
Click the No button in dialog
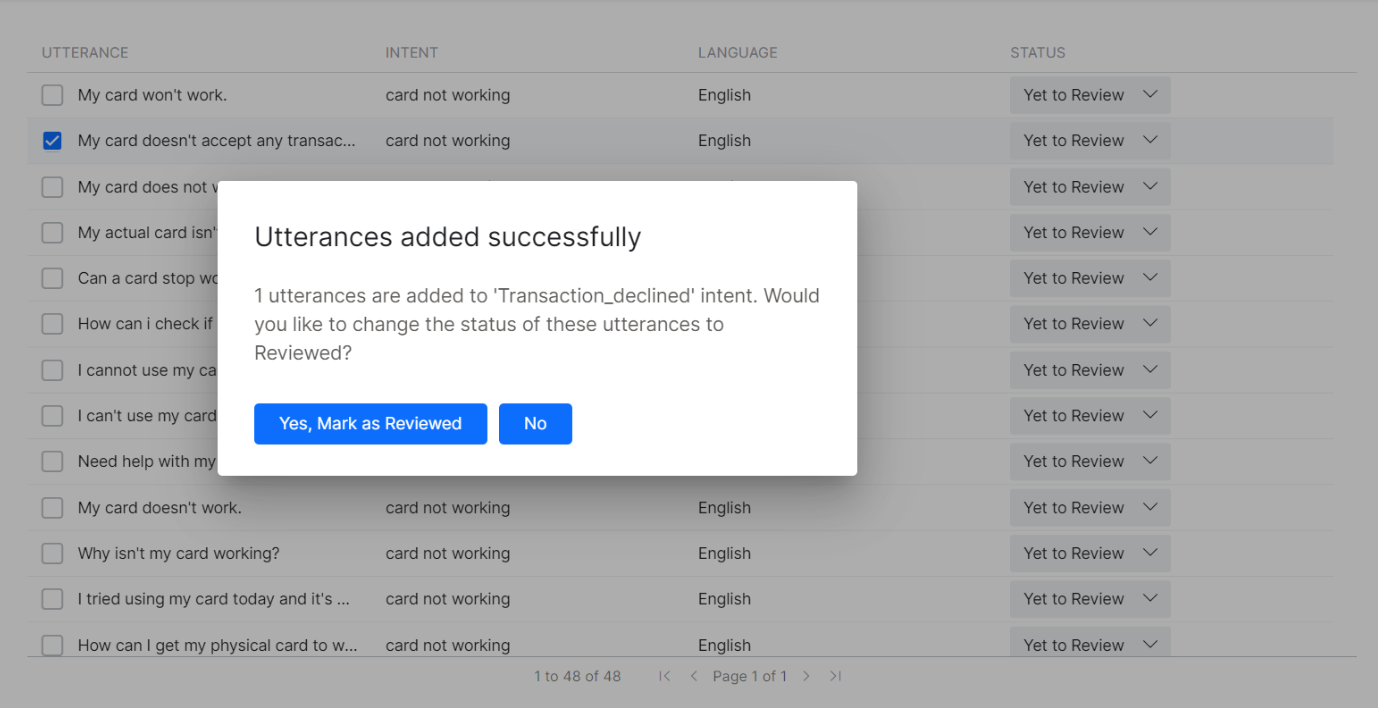coord(535,424)
